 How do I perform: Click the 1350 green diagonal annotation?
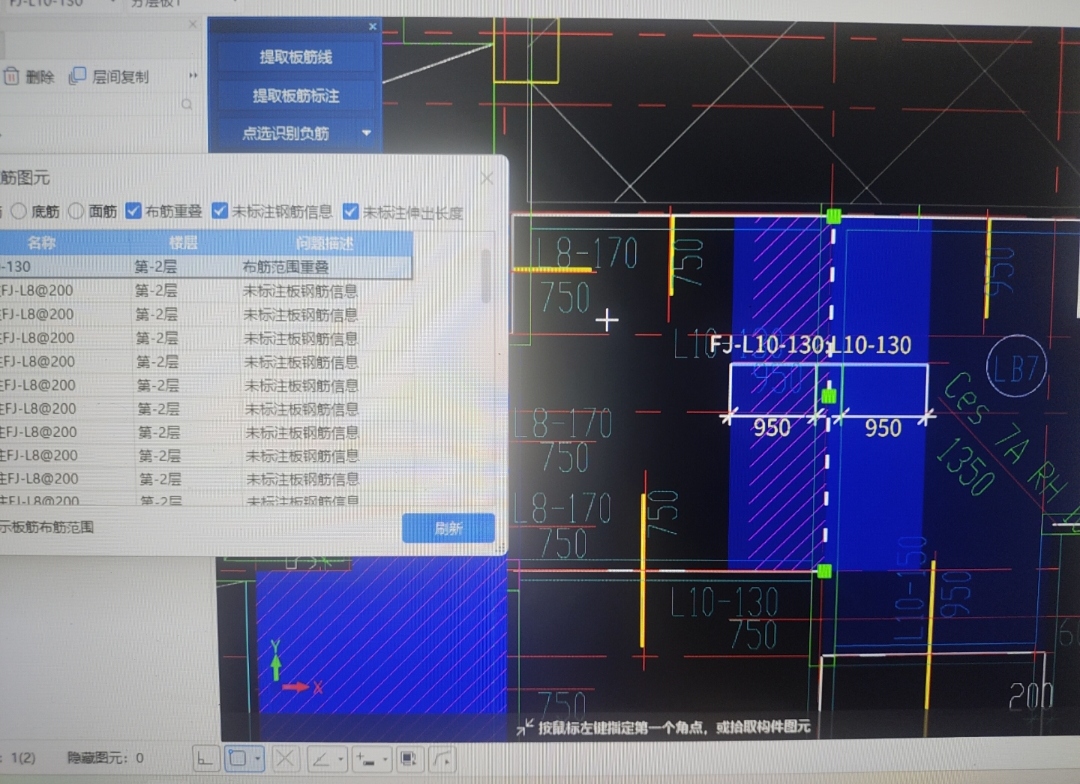pos(965,466)
